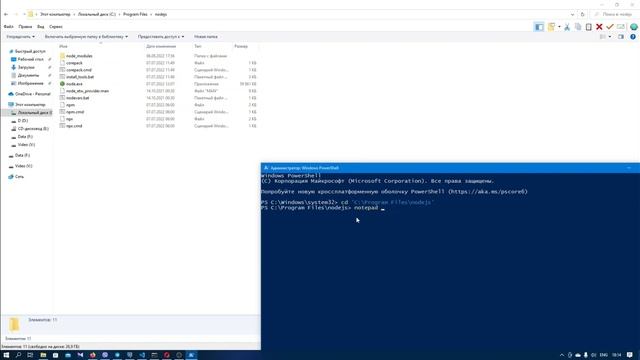
Task: Click the red X Delete icon
Action: (x=599, y=27)
